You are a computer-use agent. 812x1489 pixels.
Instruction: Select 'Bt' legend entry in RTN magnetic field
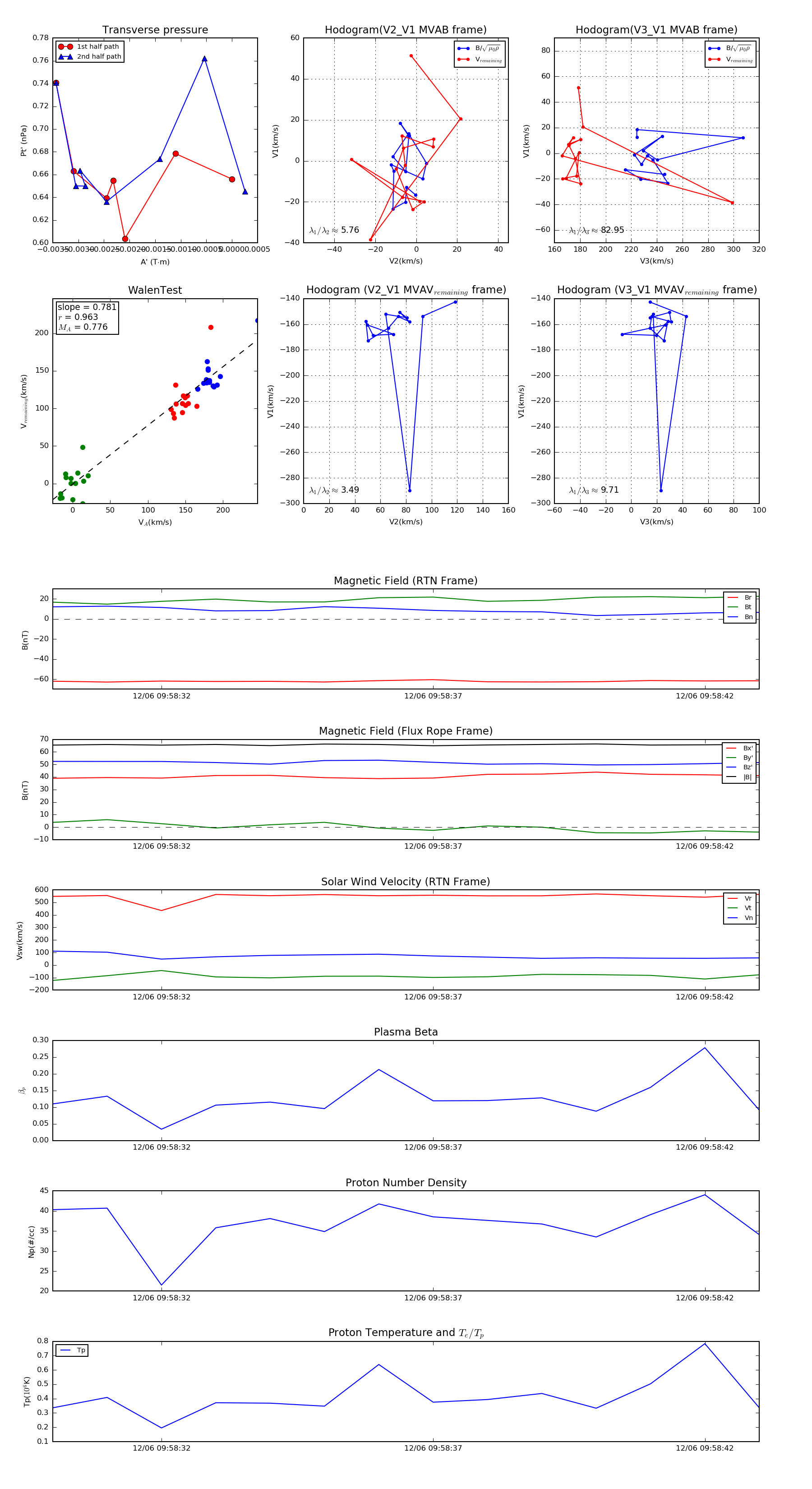click(x=740, y=607)
